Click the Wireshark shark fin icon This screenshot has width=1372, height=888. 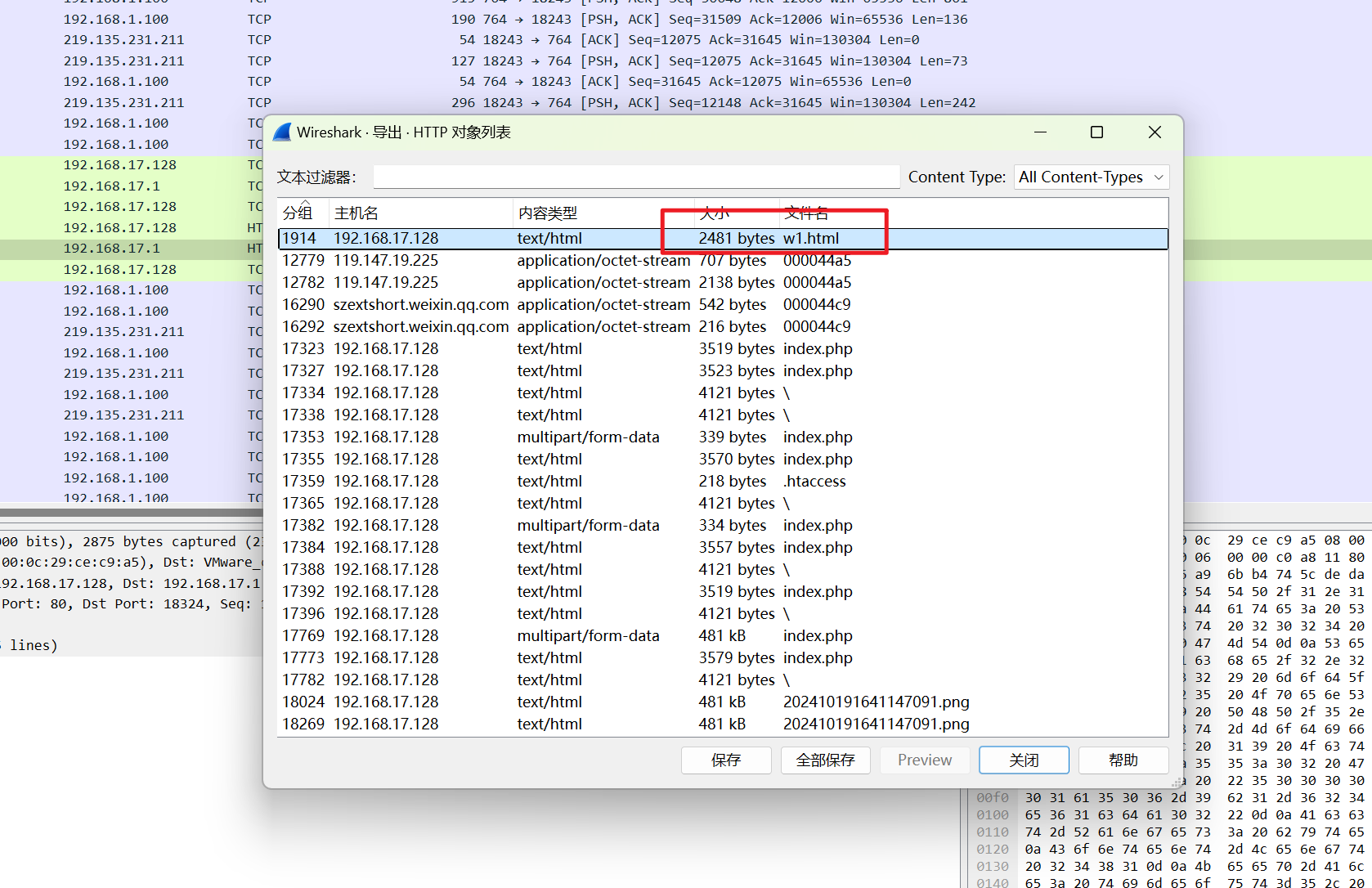pyautogui.click(x=282, y=132)
